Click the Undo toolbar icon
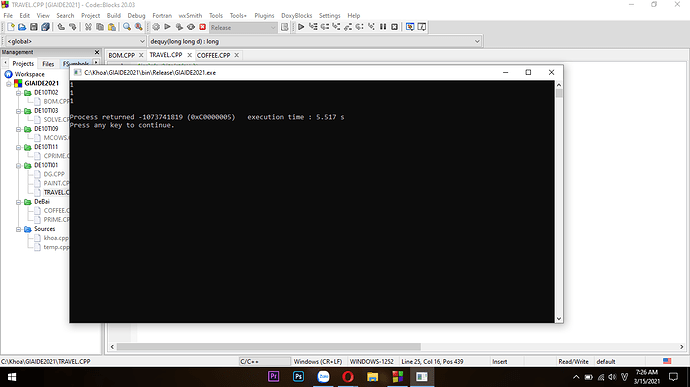Image resolution: width=690 pixels, height=387 pixels. (61, 27)
